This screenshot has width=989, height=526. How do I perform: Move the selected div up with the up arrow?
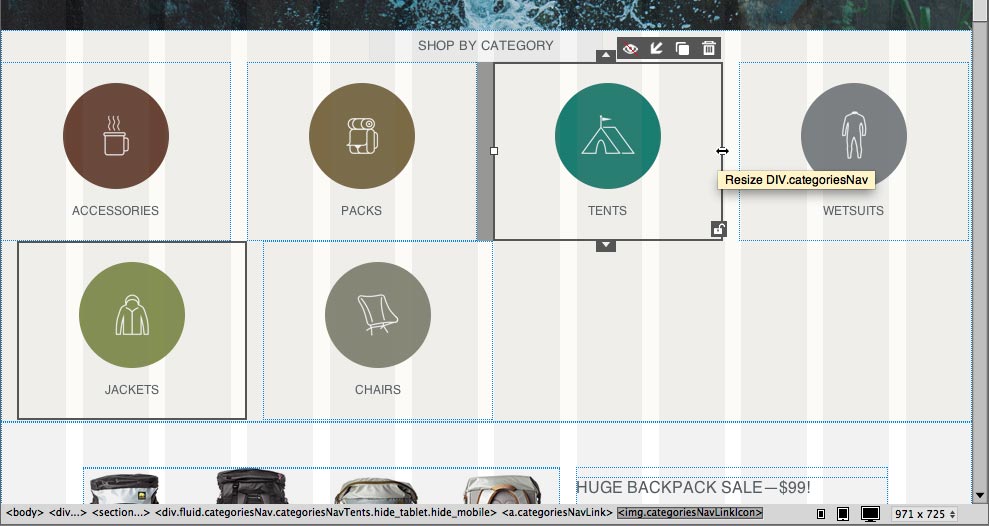[x=606, y=56]
